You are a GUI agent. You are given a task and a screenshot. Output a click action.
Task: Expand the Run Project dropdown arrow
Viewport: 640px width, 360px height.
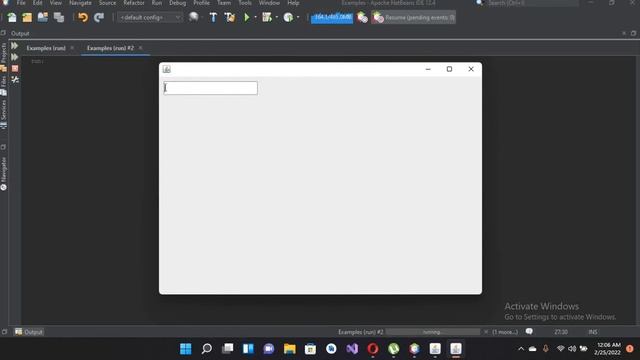pyautogui.click(x=256, y=18)
